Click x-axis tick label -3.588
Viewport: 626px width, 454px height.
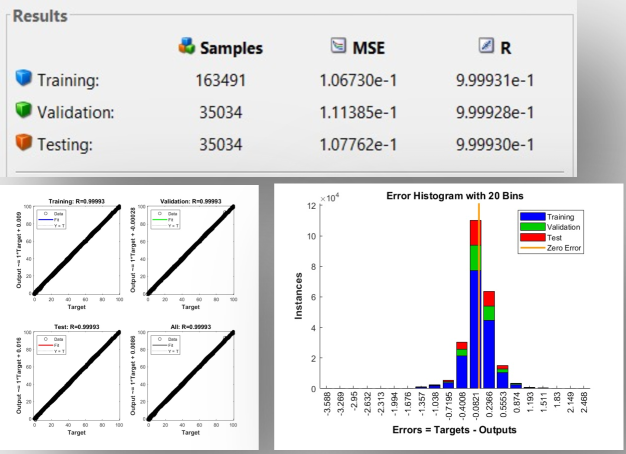(327, 404)
